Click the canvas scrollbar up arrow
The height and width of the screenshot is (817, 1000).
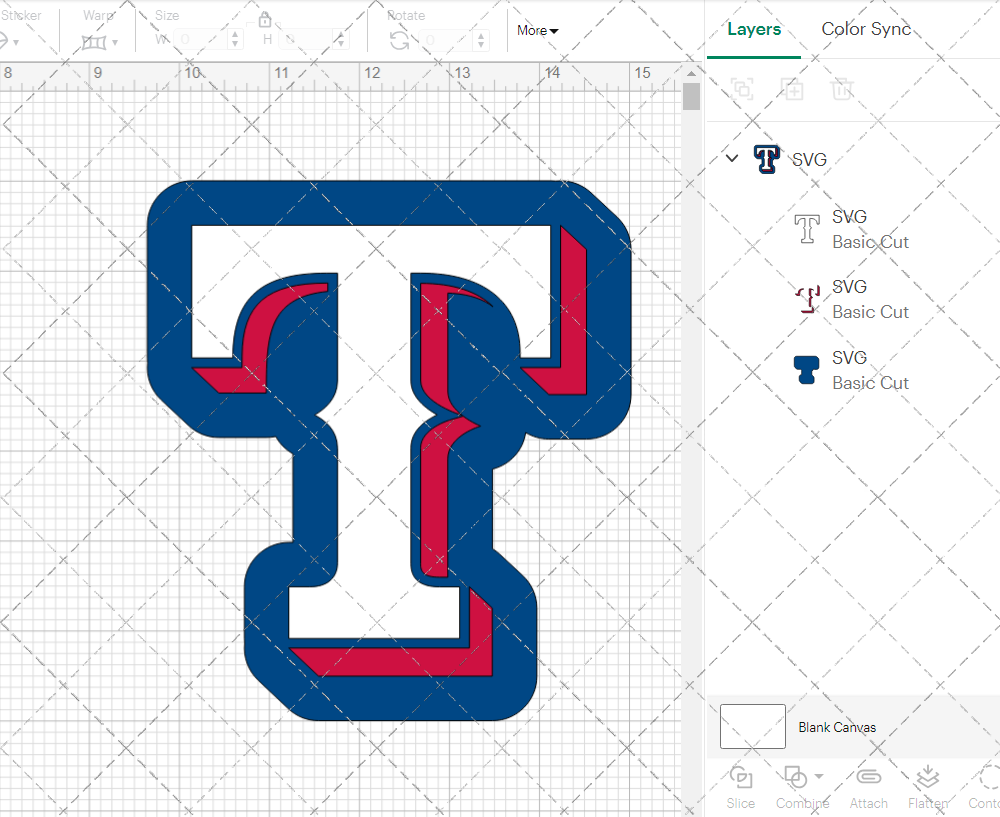click(691, 74)
